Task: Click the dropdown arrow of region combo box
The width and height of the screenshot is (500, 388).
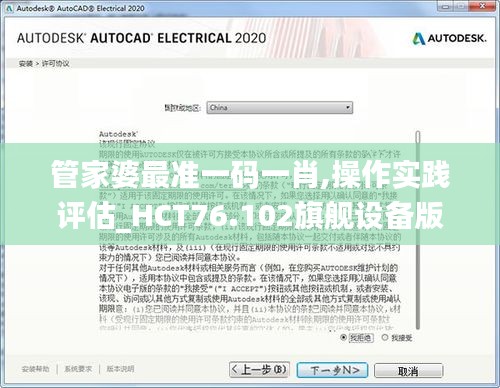Action: [347, 108]
